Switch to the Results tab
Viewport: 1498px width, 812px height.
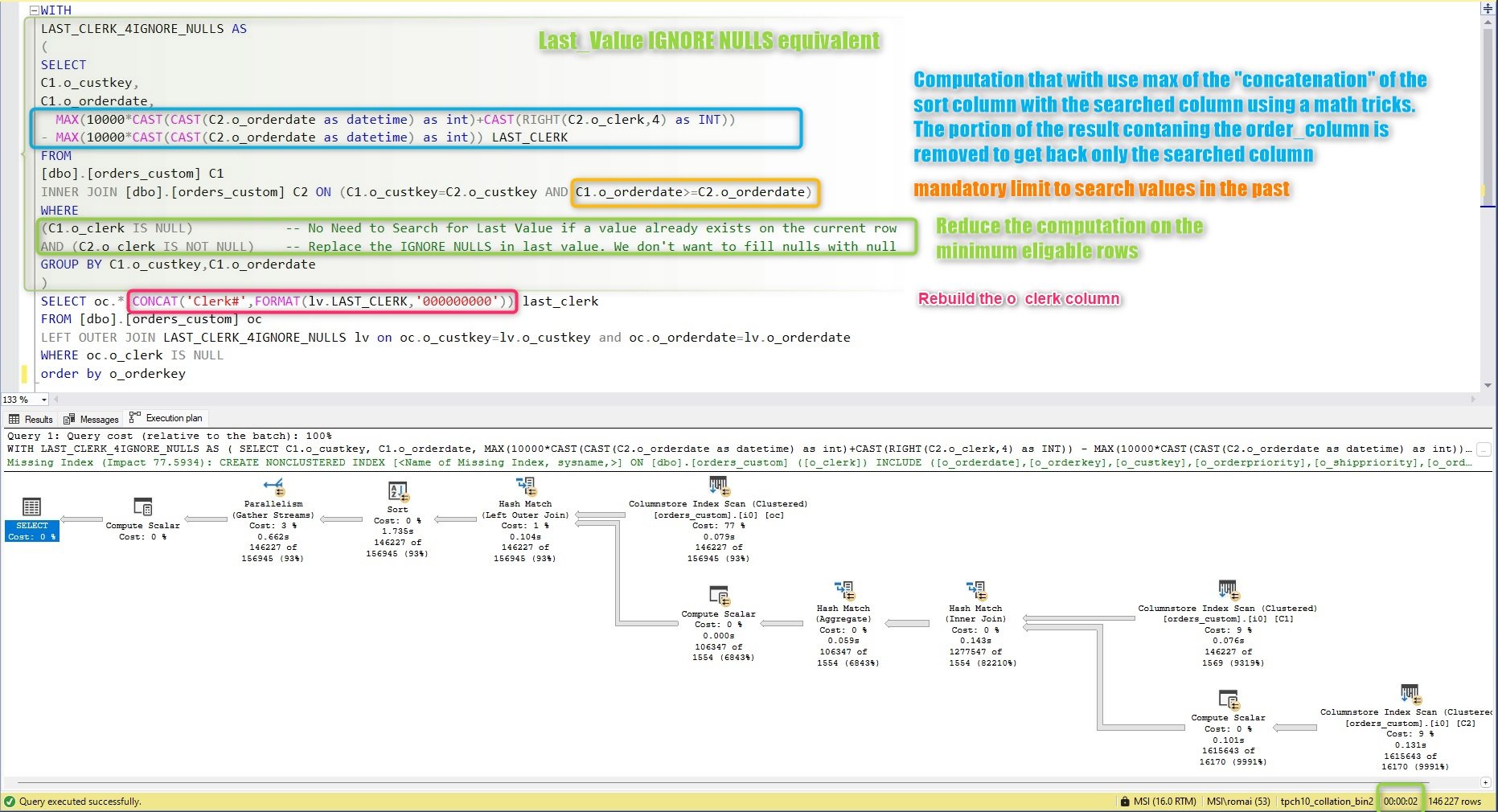[31, 419]
